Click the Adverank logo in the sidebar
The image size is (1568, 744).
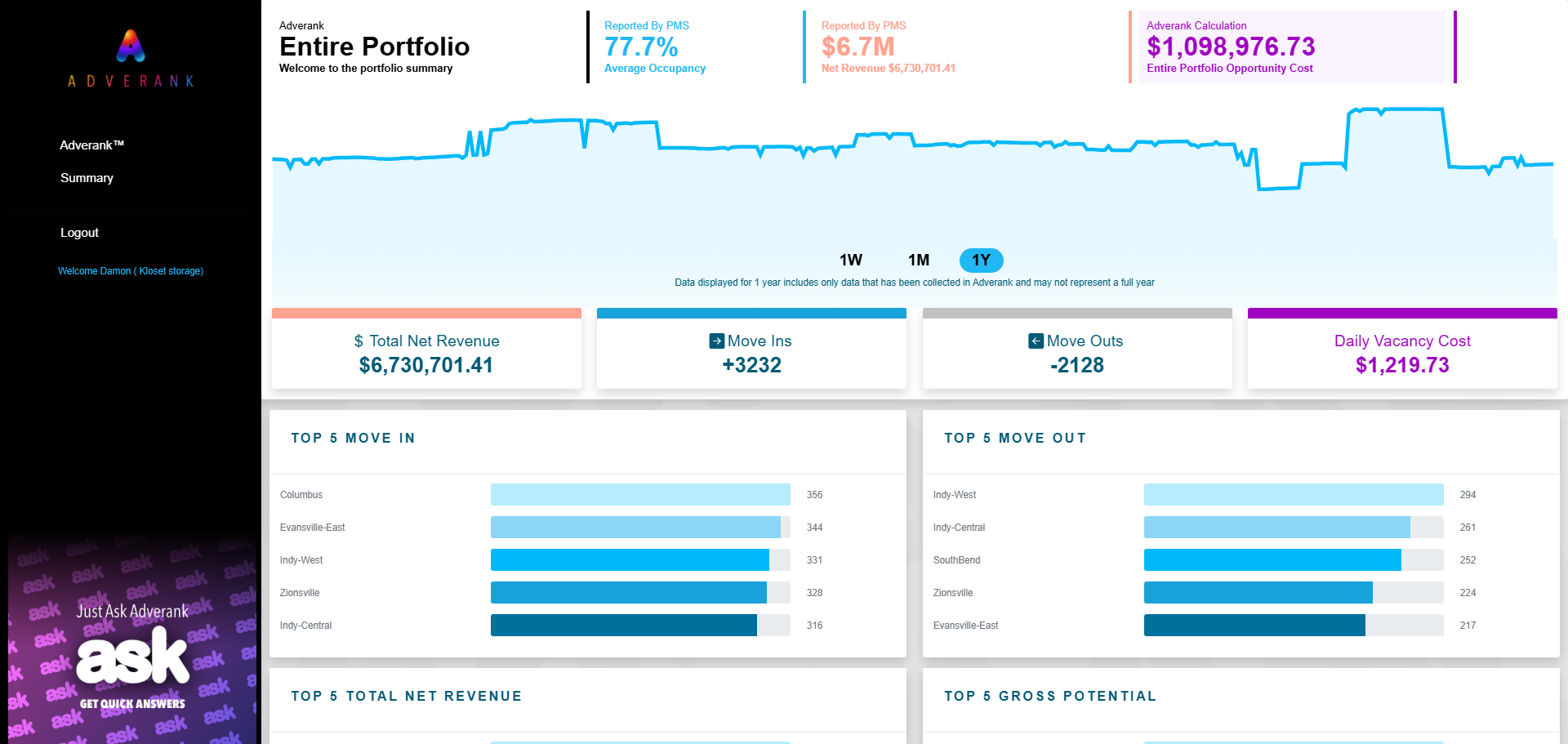pyautogui.click(x=131, y=58)
